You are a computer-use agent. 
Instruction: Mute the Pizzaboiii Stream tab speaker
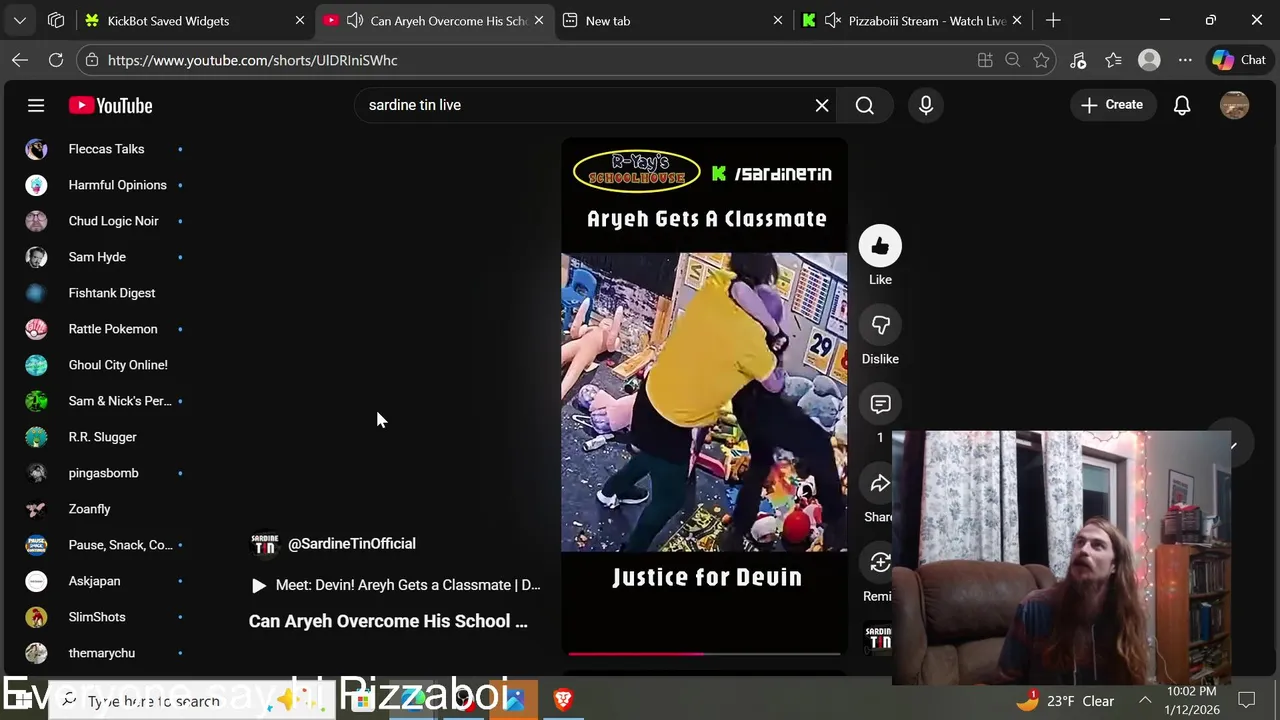(x=833, y=20)
